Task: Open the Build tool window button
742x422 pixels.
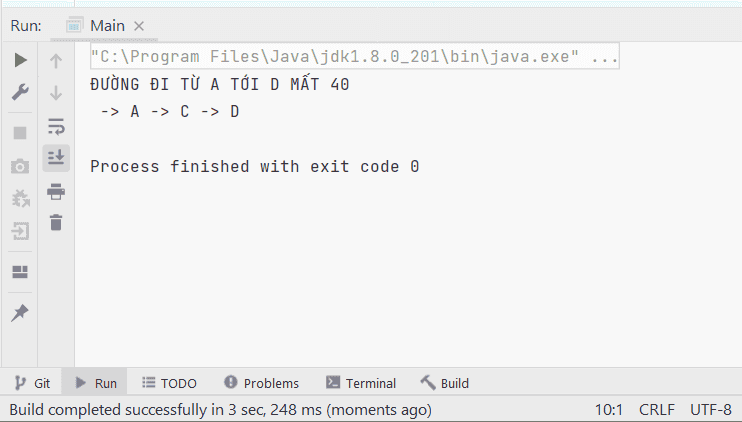Action: (x=445, y=383)
